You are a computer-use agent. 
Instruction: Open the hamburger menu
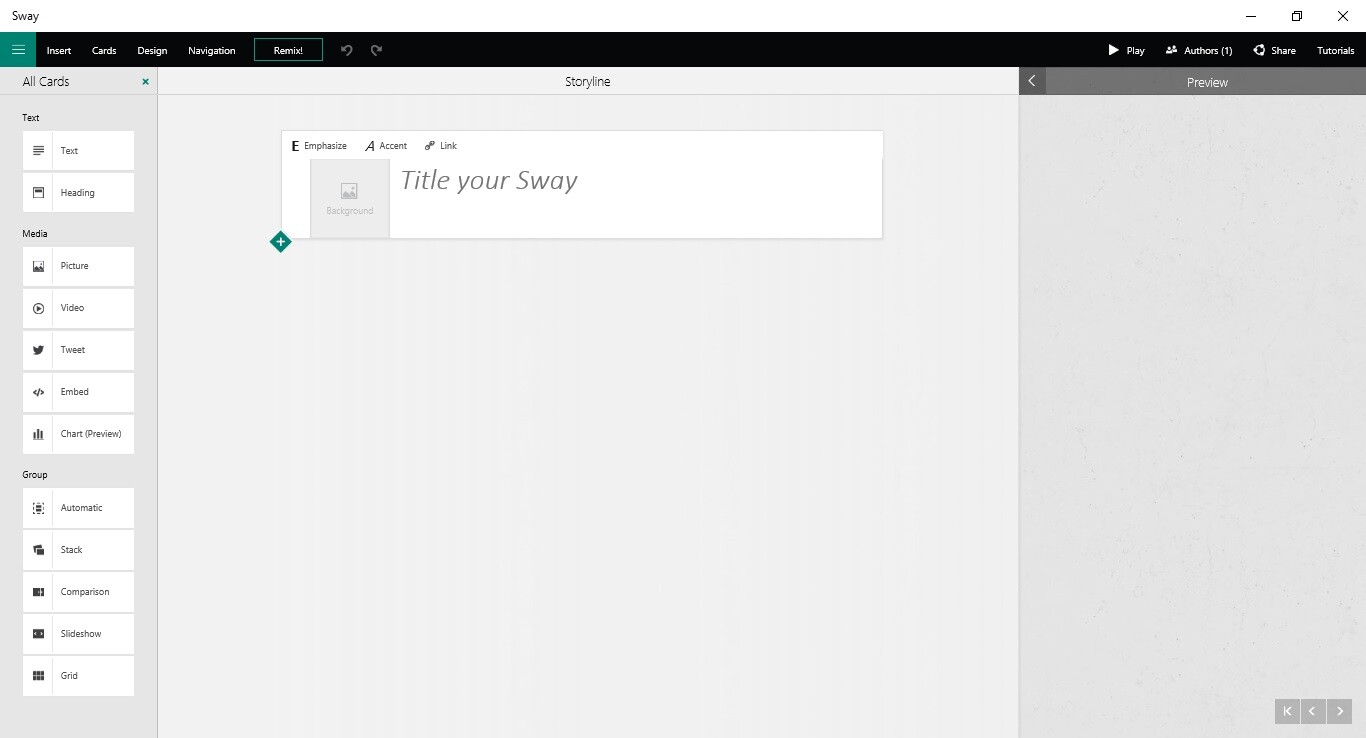tap(18, 49)
